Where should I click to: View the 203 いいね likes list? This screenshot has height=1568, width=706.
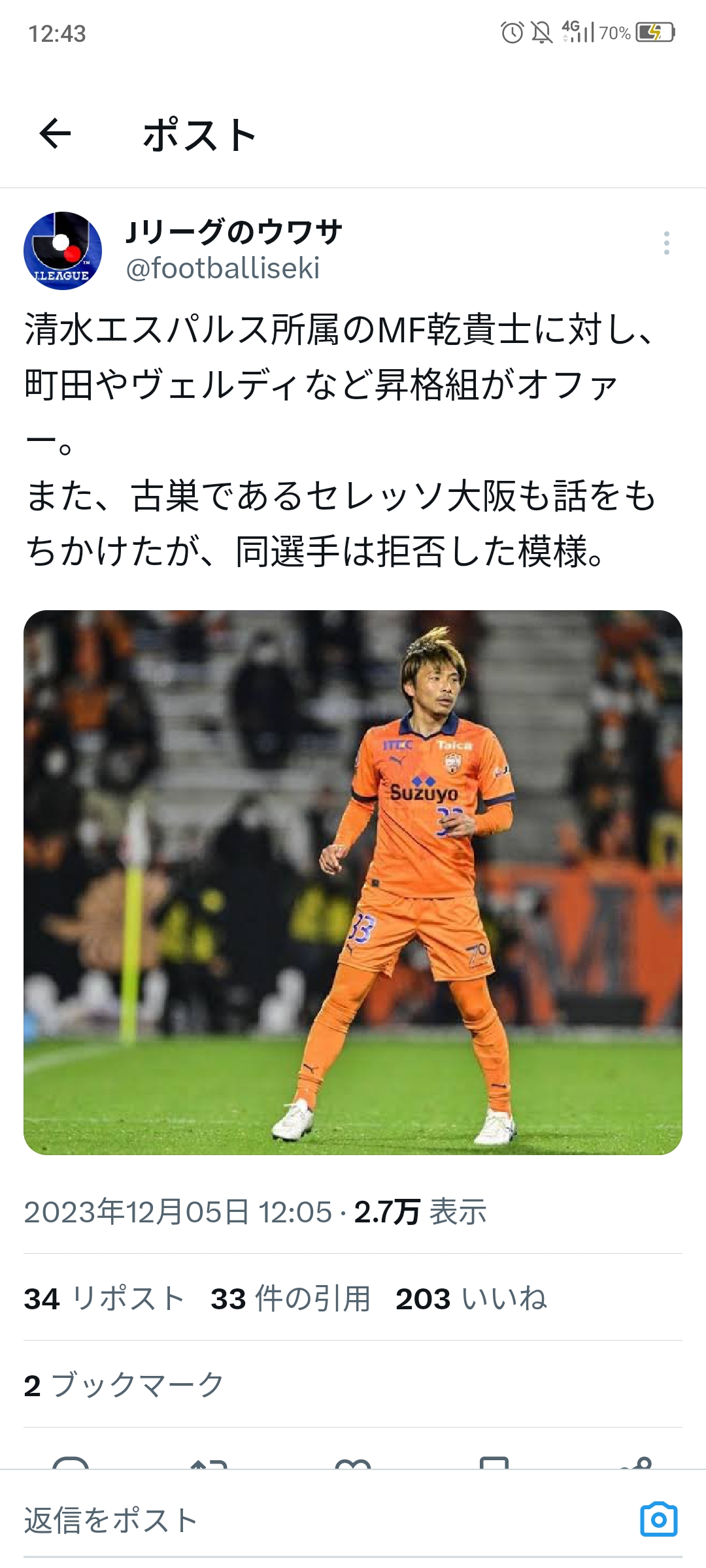click(471, 1298)
